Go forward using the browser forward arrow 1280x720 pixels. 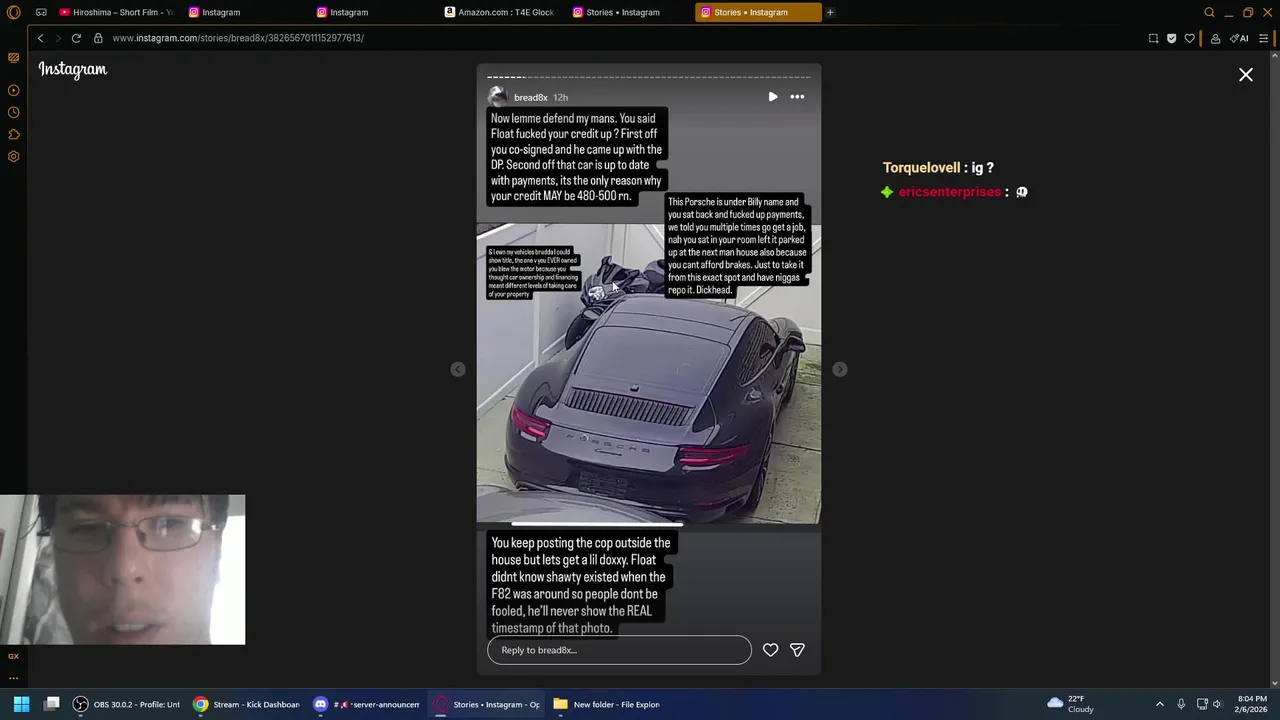(x=57, y=38)
